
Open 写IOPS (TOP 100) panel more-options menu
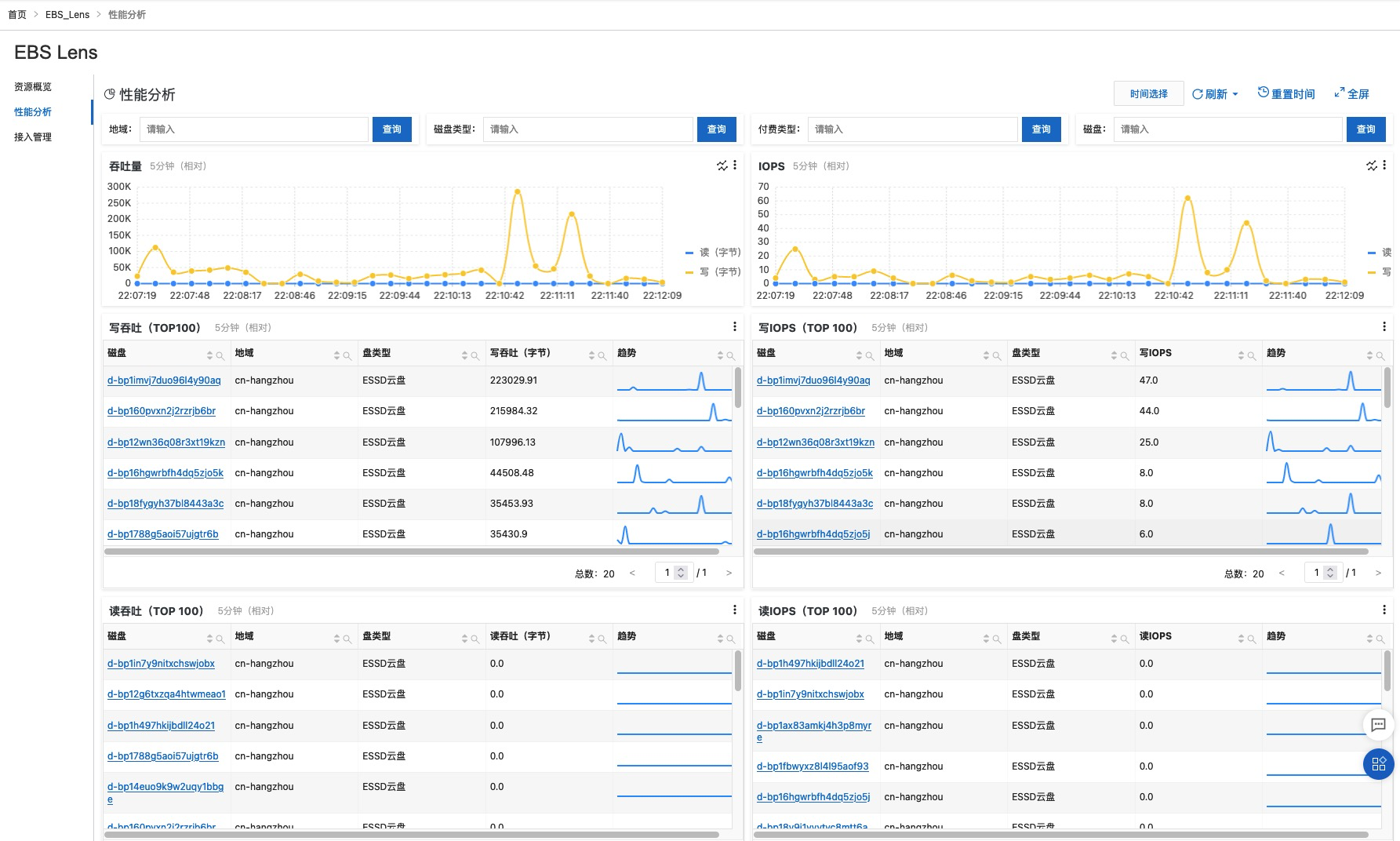(1384, 327)
